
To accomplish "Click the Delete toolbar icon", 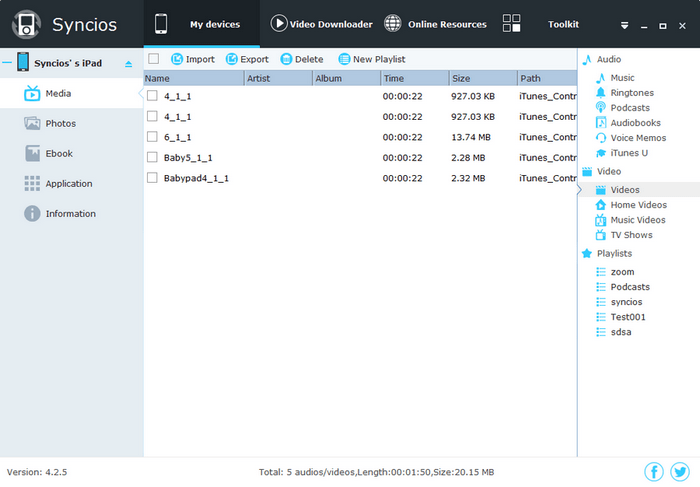I will 287,59.
